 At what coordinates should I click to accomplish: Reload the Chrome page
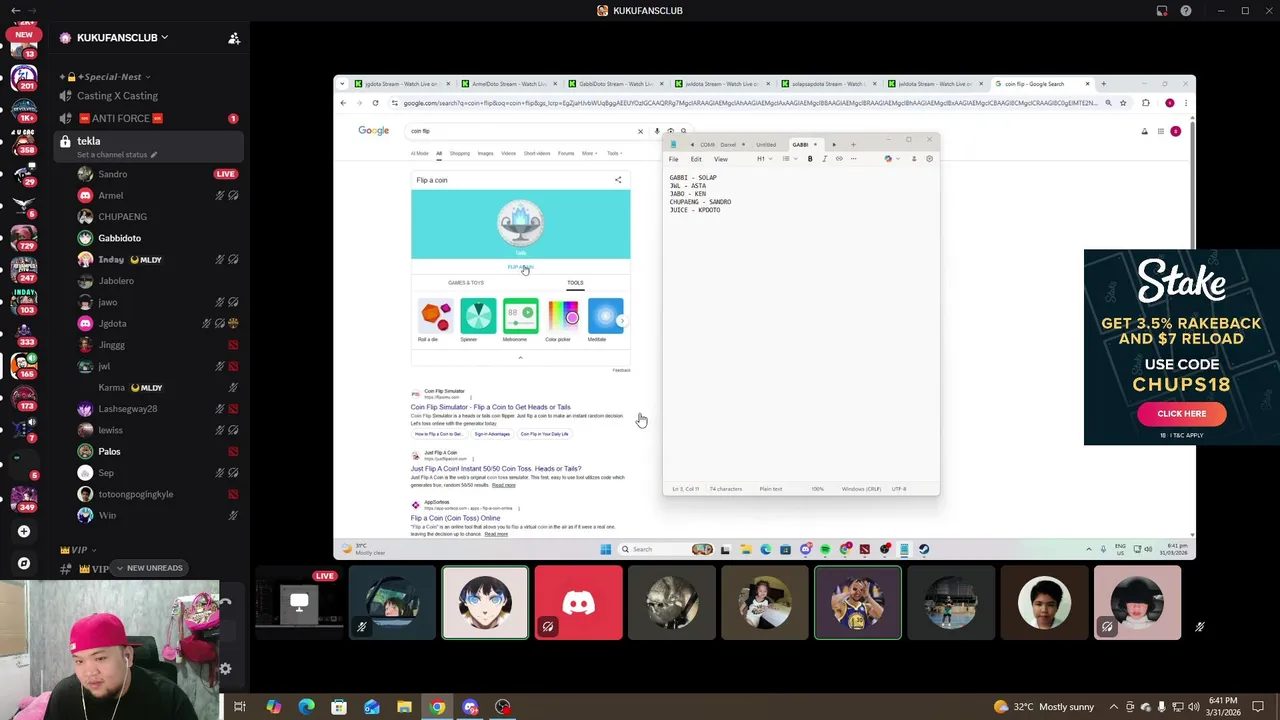tap(375, 103)
